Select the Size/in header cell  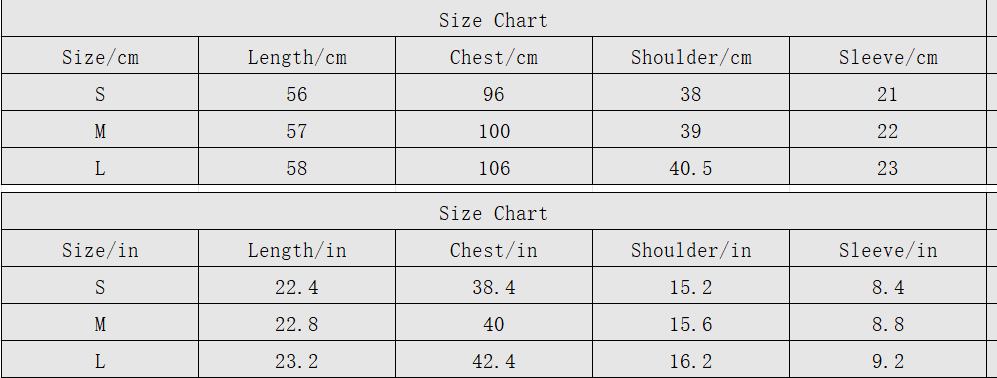[100, 248]
